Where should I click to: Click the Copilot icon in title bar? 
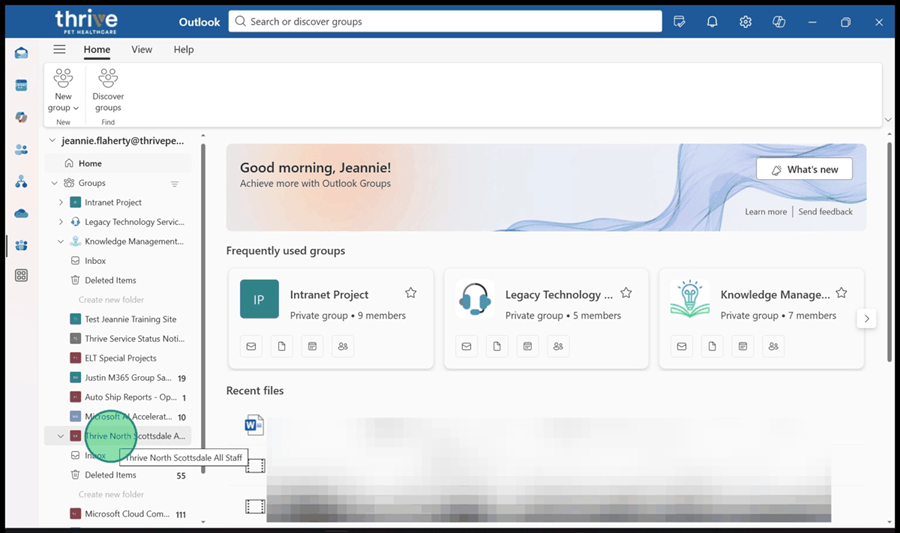tap(779, 22)
